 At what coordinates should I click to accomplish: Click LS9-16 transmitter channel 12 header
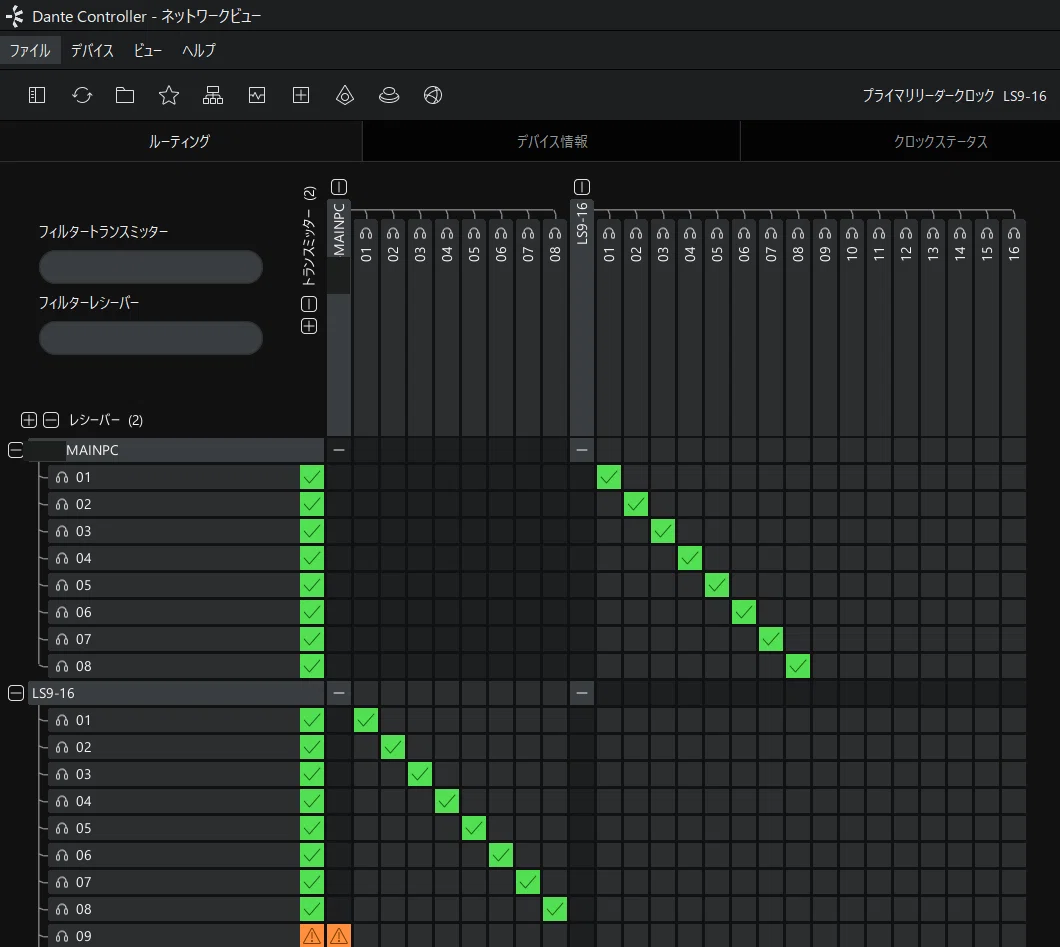(906, 328)
